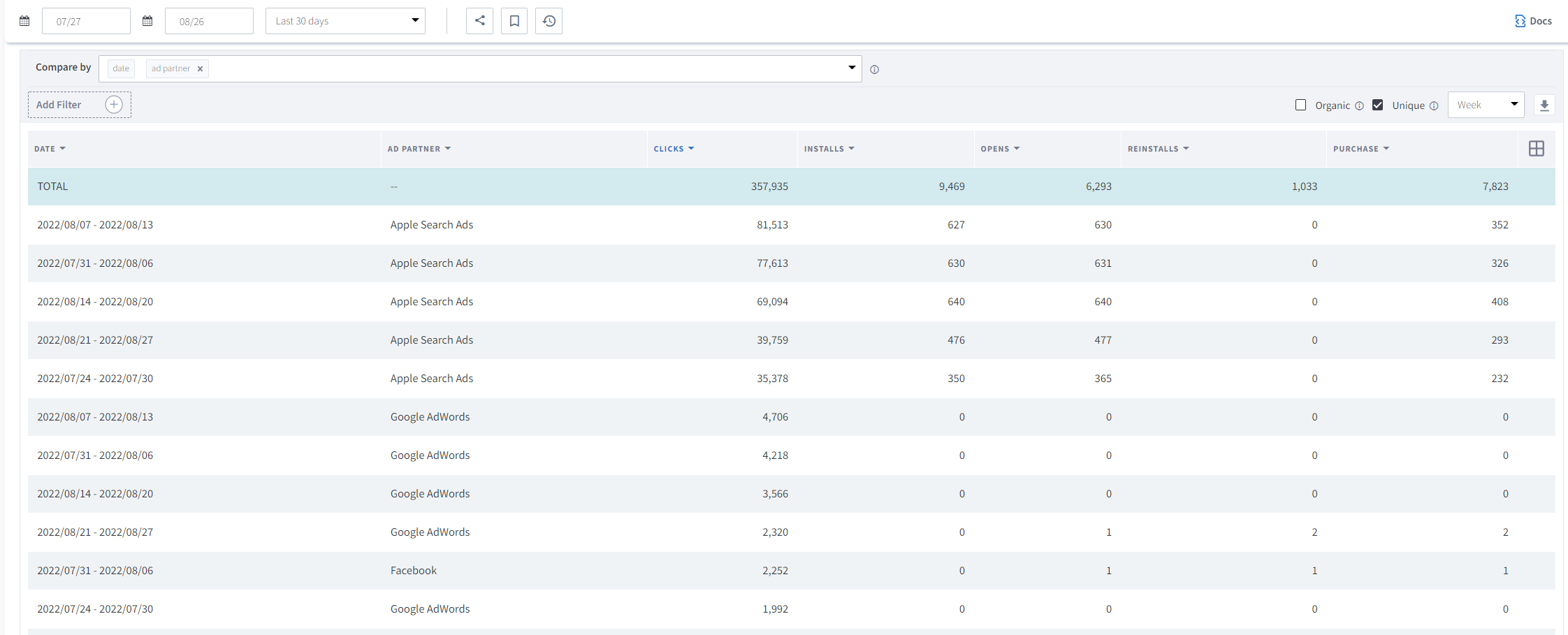The height and width of the screenshot is (635, 1568).
Task: Click the plus icon in Add Filter
Action: [x=114, y=105]
